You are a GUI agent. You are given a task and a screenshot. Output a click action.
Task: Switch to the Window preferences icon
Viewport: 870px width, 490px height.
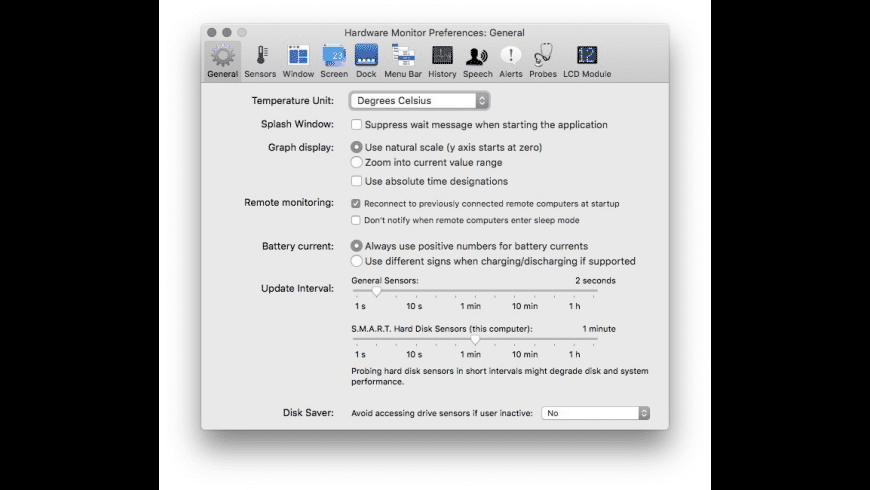pyautogui.click(x=298, y=55)
